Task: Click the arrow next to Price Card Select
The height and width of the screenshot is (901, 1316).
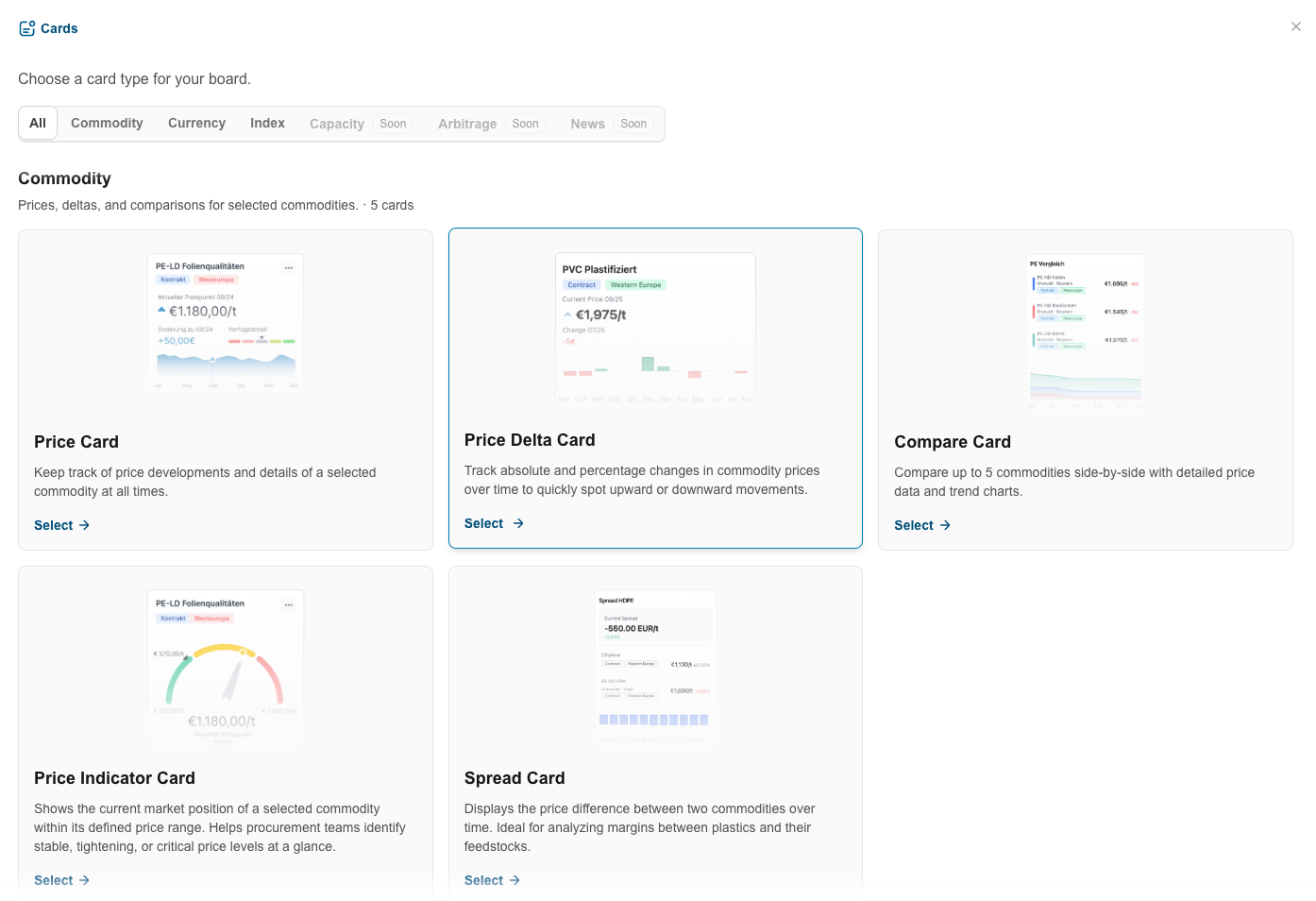Action: [x=84, y=525]
